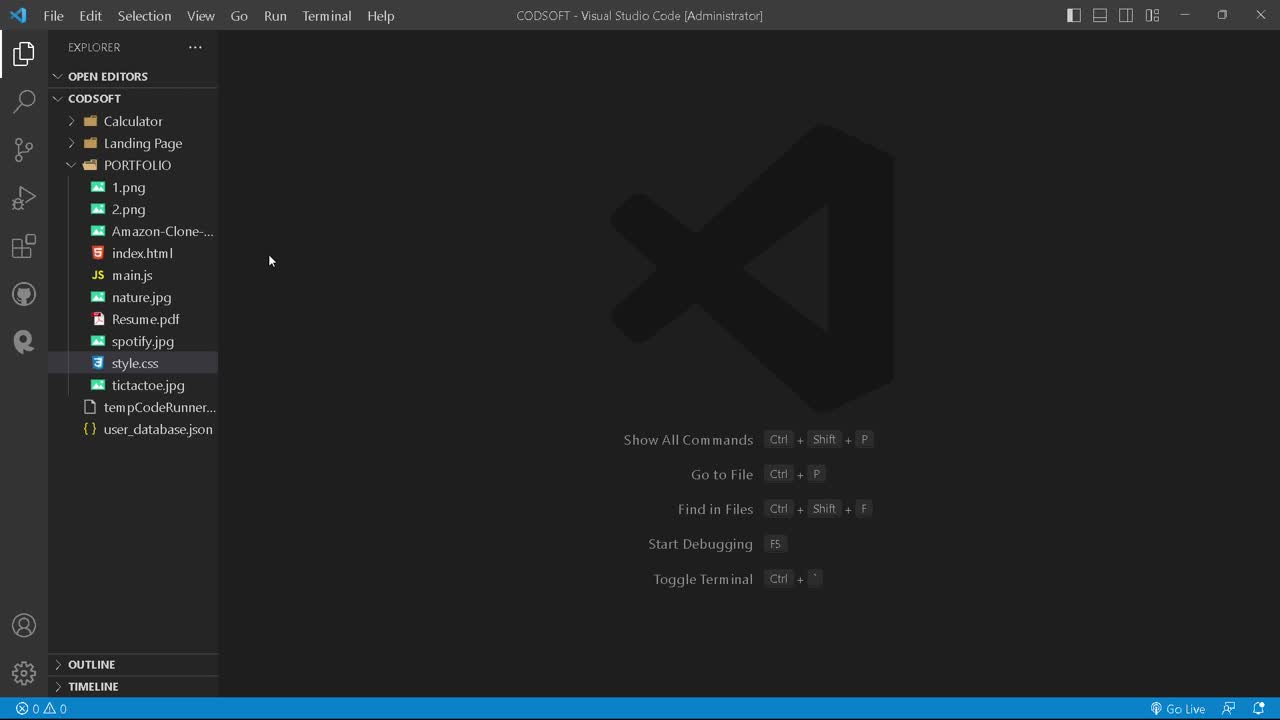
Task: Open Explorer views and more actions ellipsis
Action: pos(195,47)
